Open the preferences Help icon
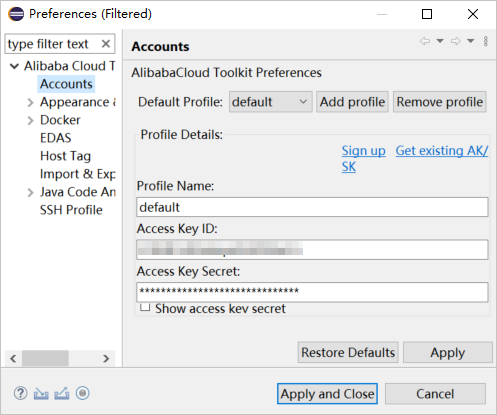 (x=20, y=393)
